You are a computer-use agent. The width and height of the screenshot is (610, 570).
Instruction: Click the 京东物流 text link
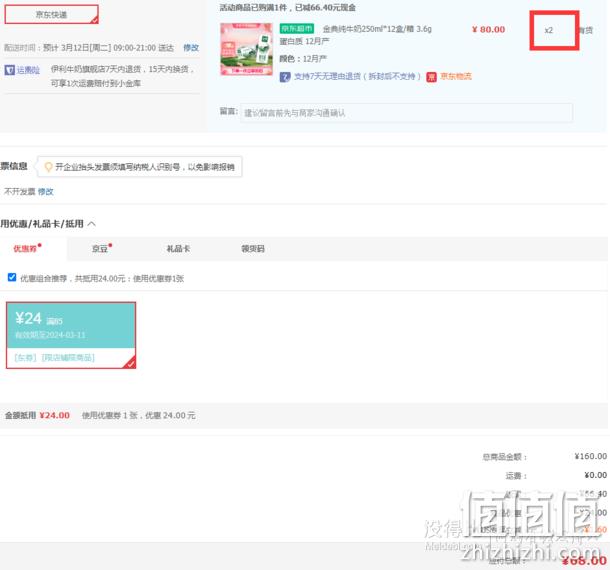coord(456,76)
